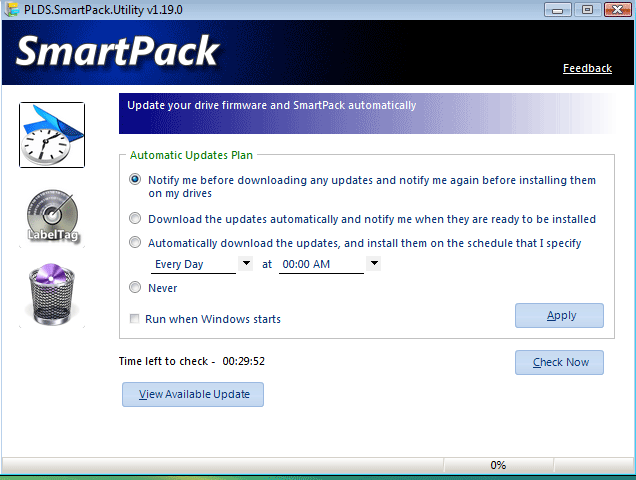Open the Feedback link
Screen dimensions: 636x480
click(587, 68)
